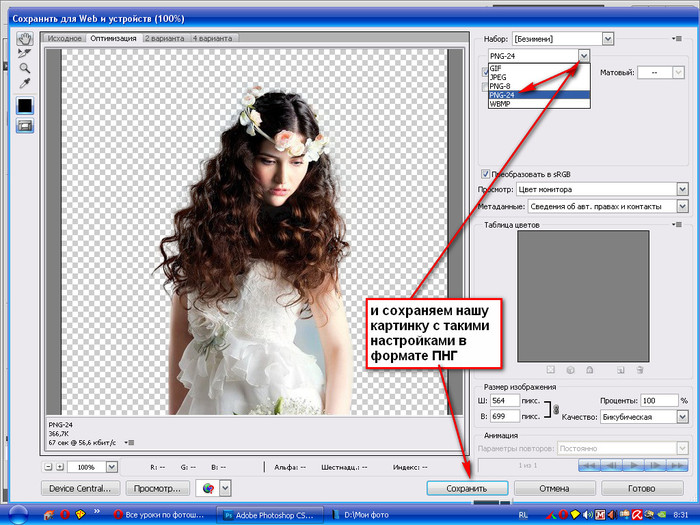The width and height of the screenshot is (700, 525).
Task: Click the PNG-24 format dropdown arrow
Action: [584, 56]
